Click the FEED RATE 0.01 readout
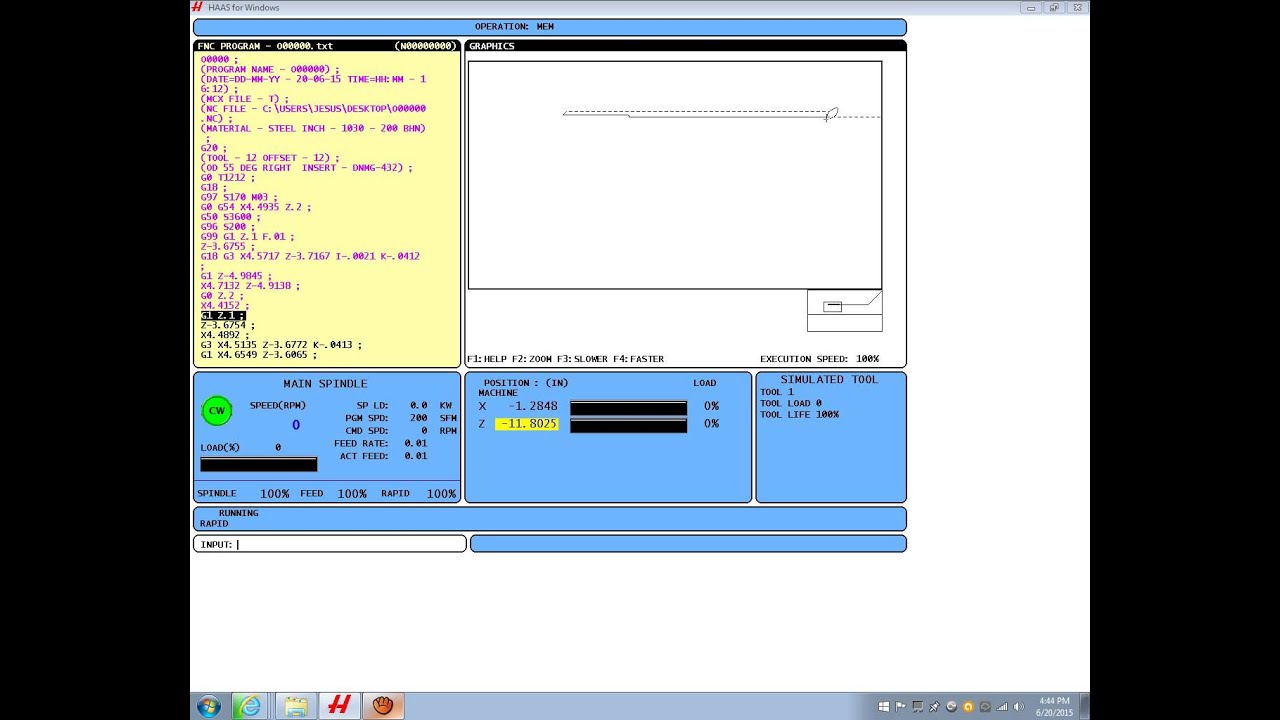Image resolution: width=1280 pixels, height=720 pixels. click(380, 443)
